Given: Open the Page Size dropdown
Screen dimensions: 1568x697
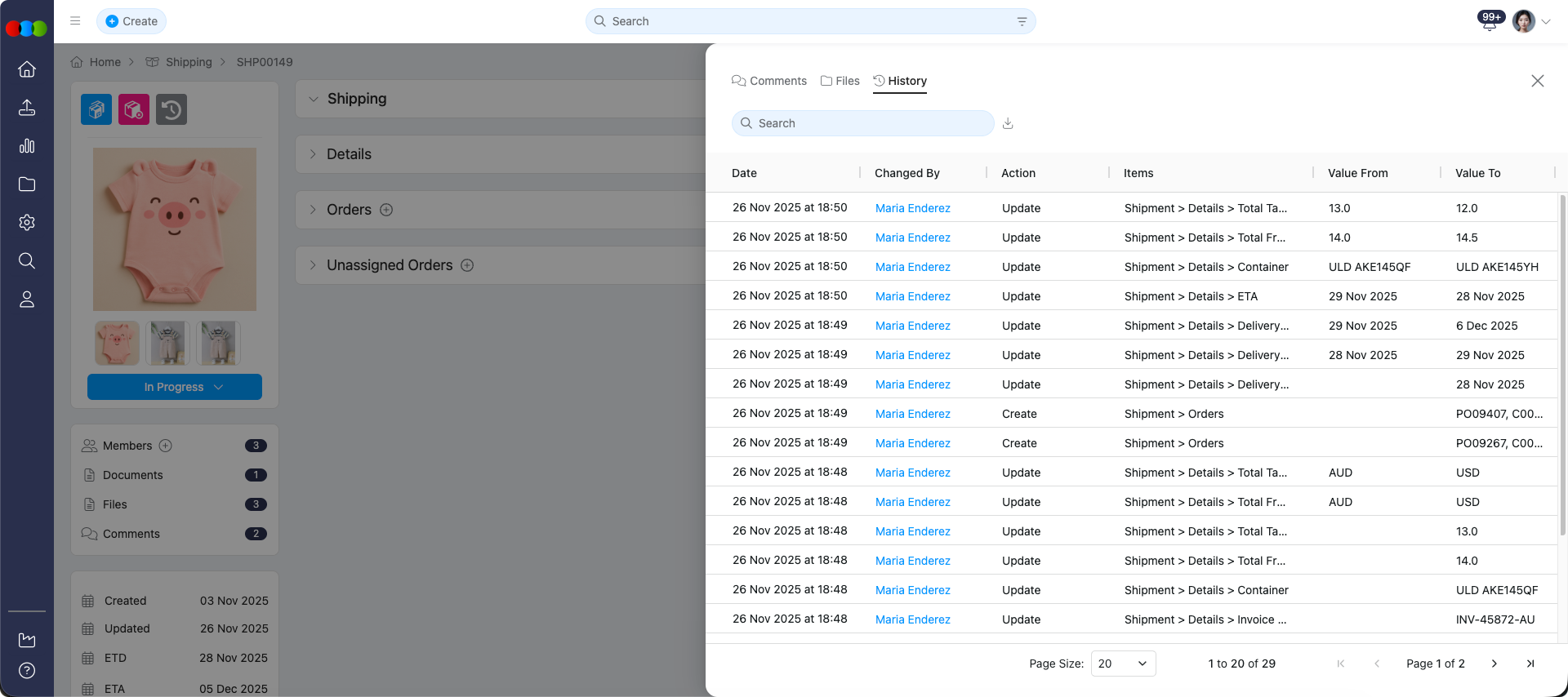Looking at the screenshot, I should (x=1123, y=664).
